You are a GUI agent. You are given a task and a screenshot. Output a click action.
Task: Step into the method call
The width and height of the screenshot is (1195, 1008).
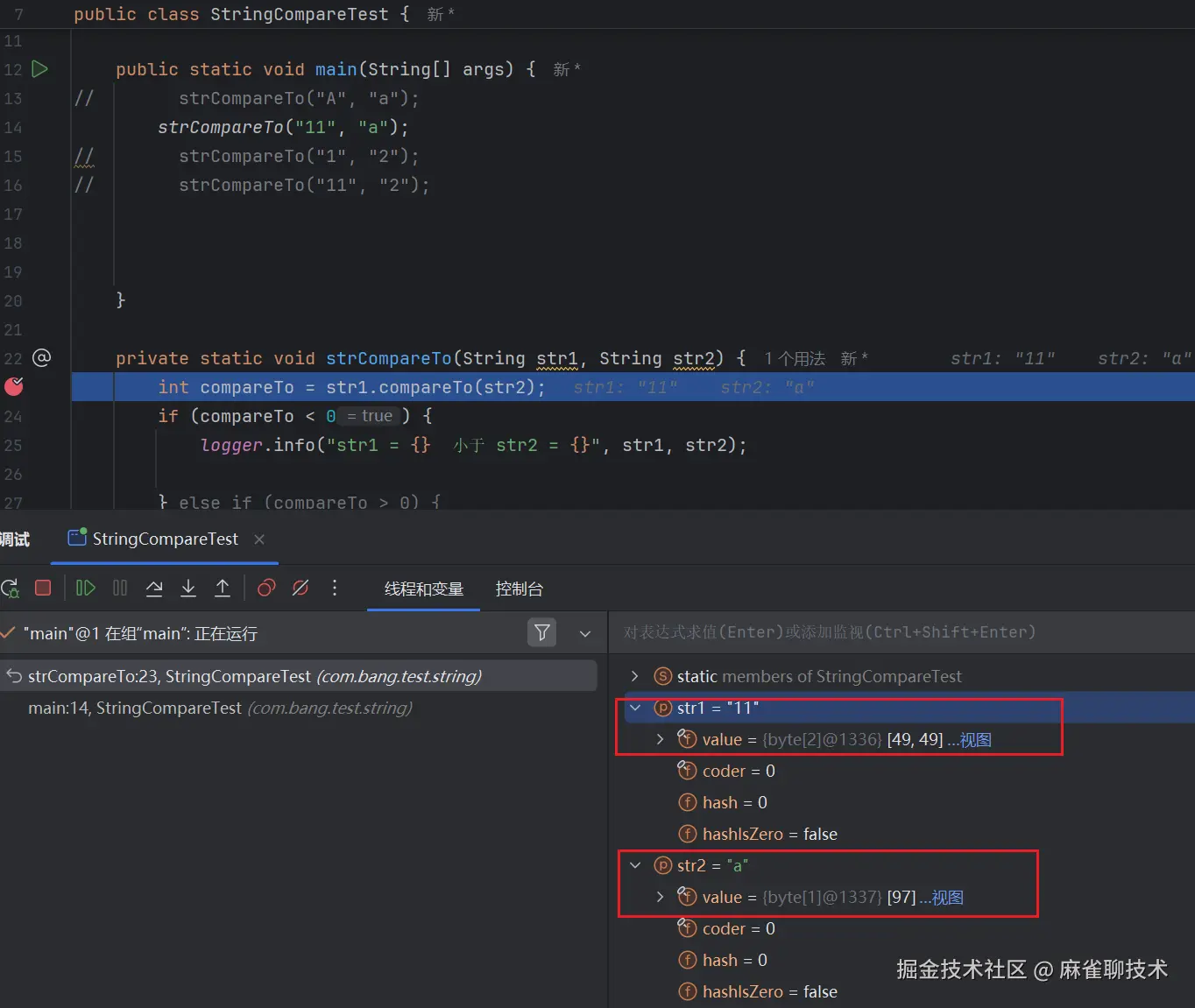click(188, 588)
